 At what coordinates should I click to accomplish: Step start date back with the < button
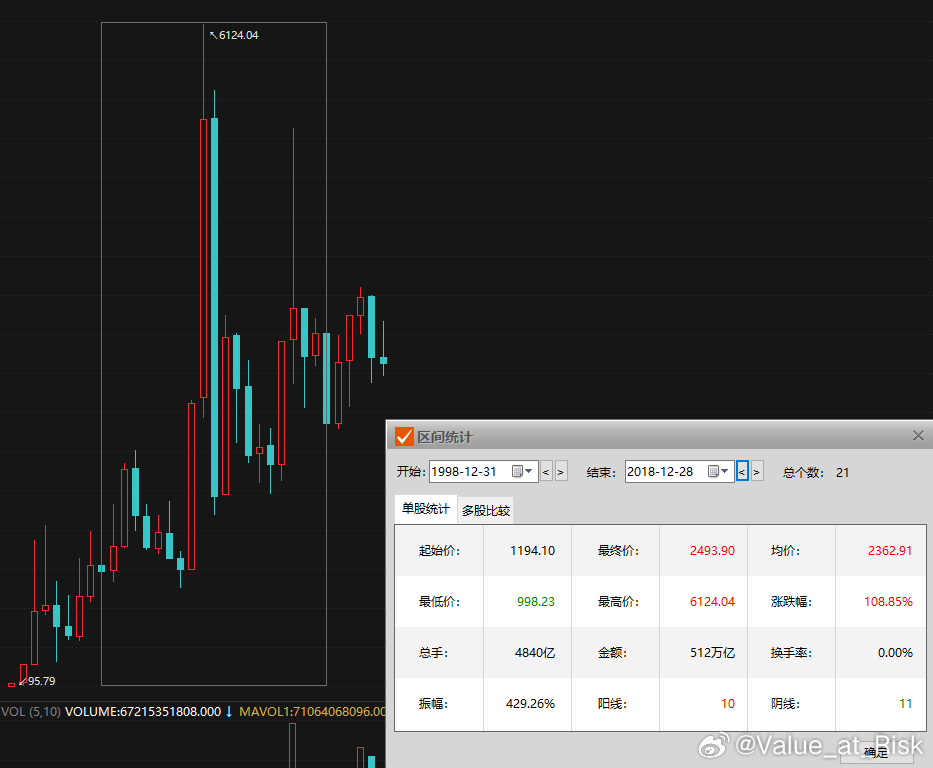(546, 472)
